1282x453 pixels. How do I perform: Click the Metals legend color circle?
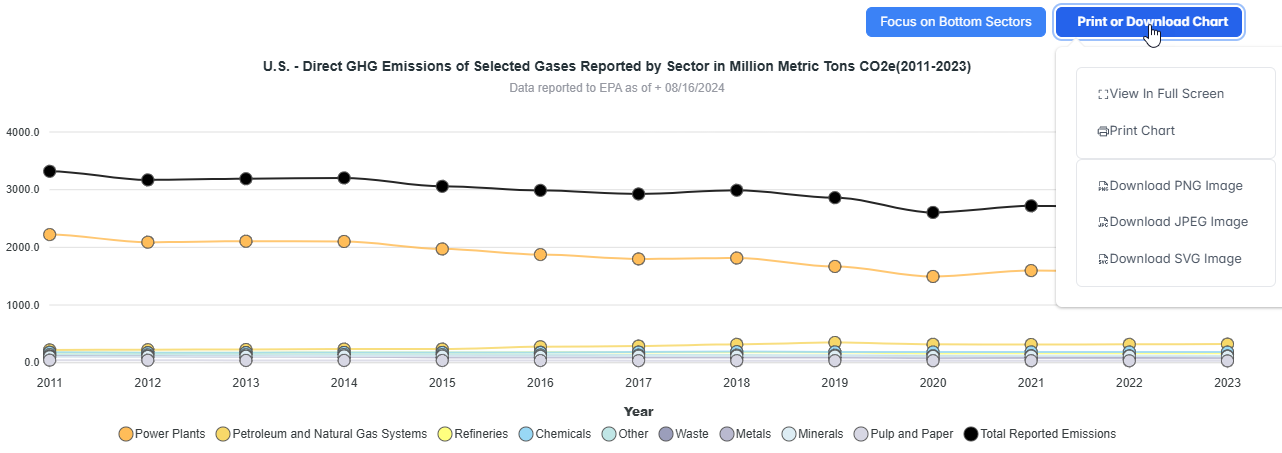(x=727, y=434)
